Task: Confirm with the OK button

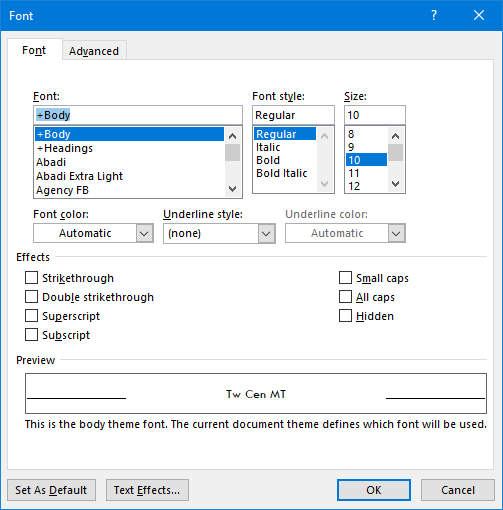Action: [374, 490]
